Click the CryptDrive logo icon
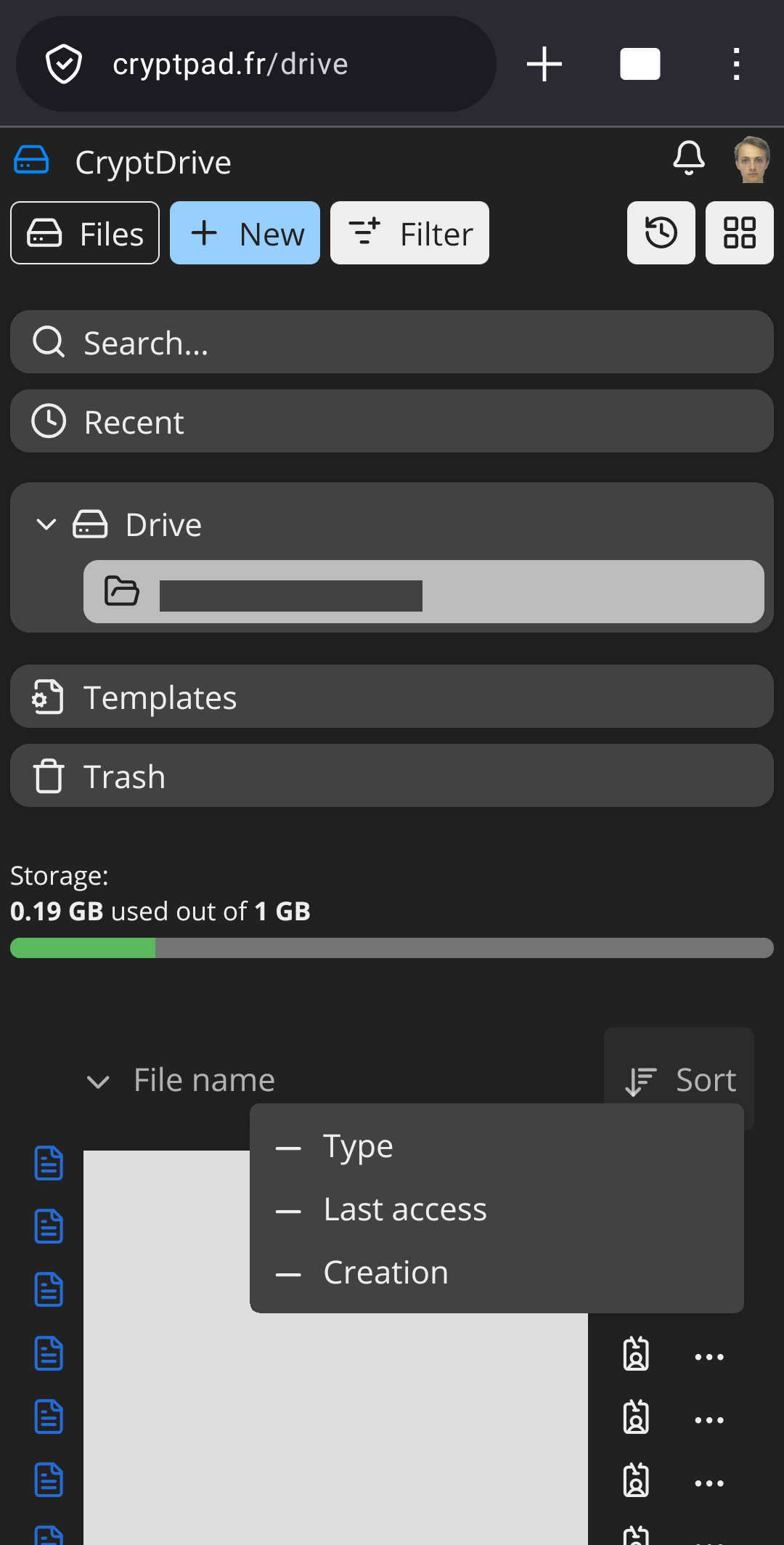 [32, 161]
